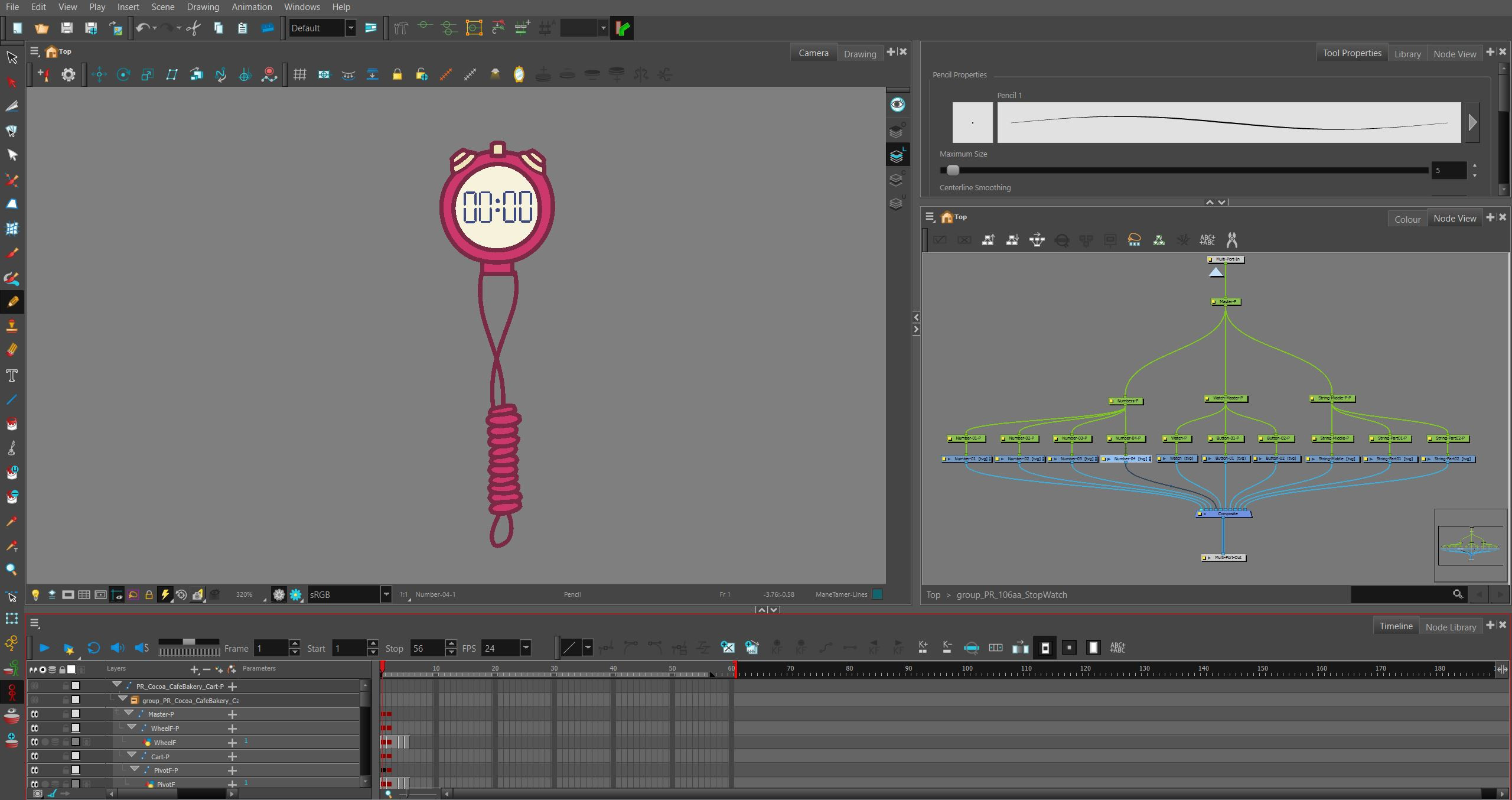Toggle visibility of the Master-P layer
1512x800 pixels.
click(x=35, y=714)
